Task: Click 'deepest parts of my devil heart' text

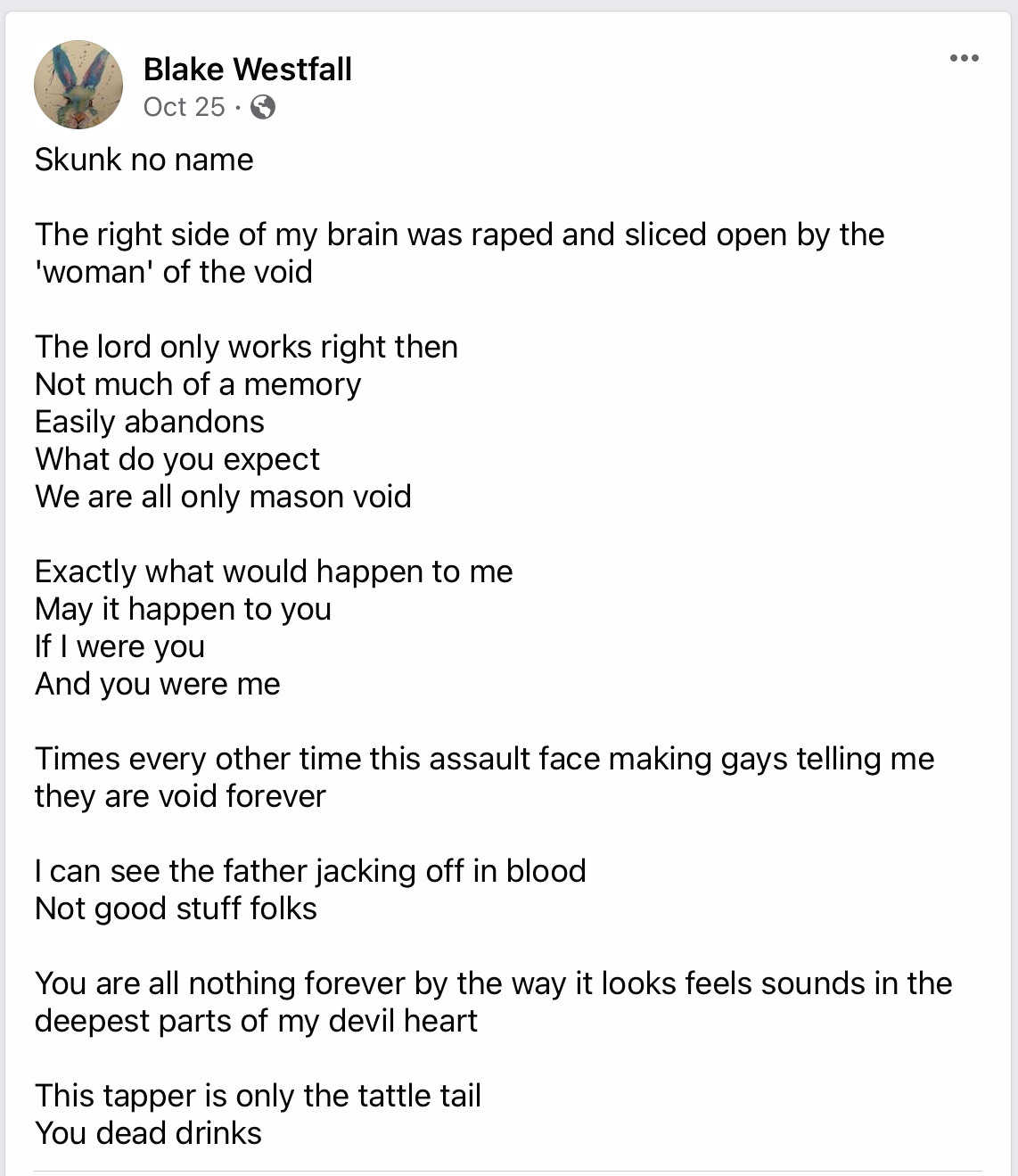Action: pyautogui.click(x=256, y=1021)
